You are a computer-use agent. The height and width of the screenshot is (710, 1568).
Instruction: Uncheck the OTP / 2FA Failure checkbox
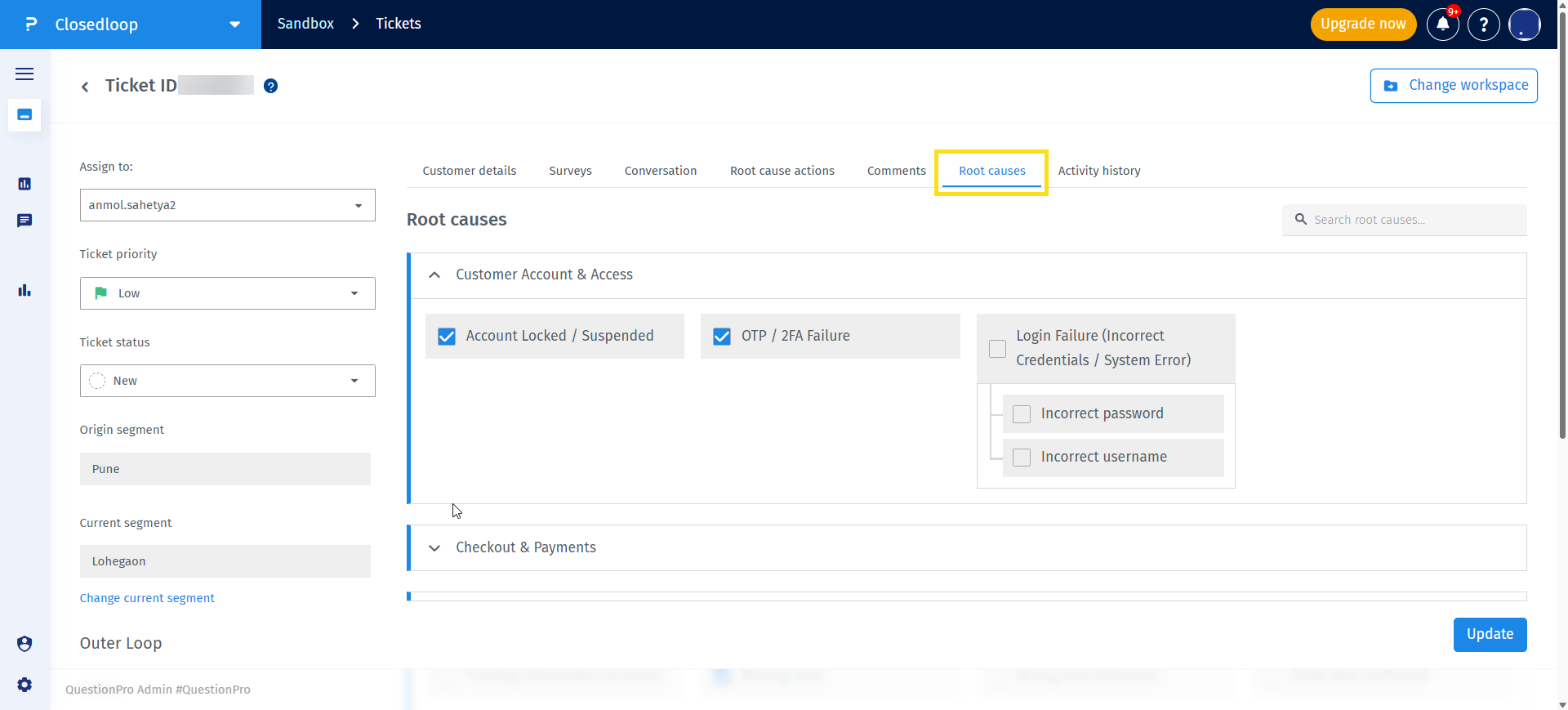(x=722, y=337)
